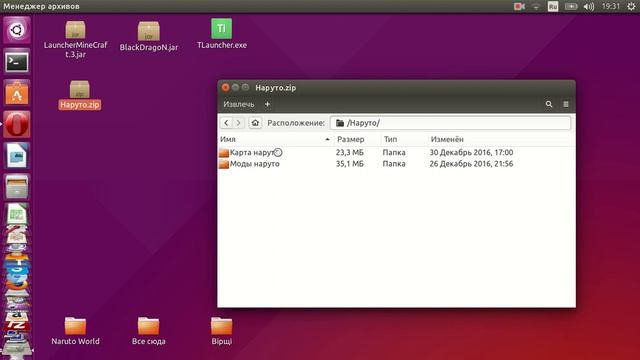Add files with the plus button

tap(267, 104)
